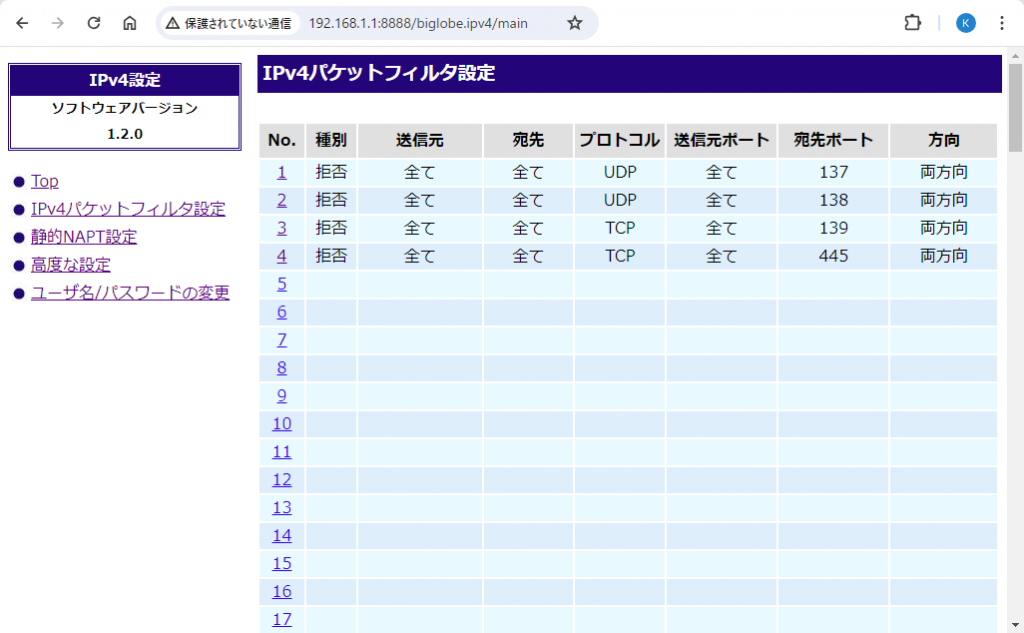Open filter entry number 4
1024x633 pixels.
(x=282, y=256)
